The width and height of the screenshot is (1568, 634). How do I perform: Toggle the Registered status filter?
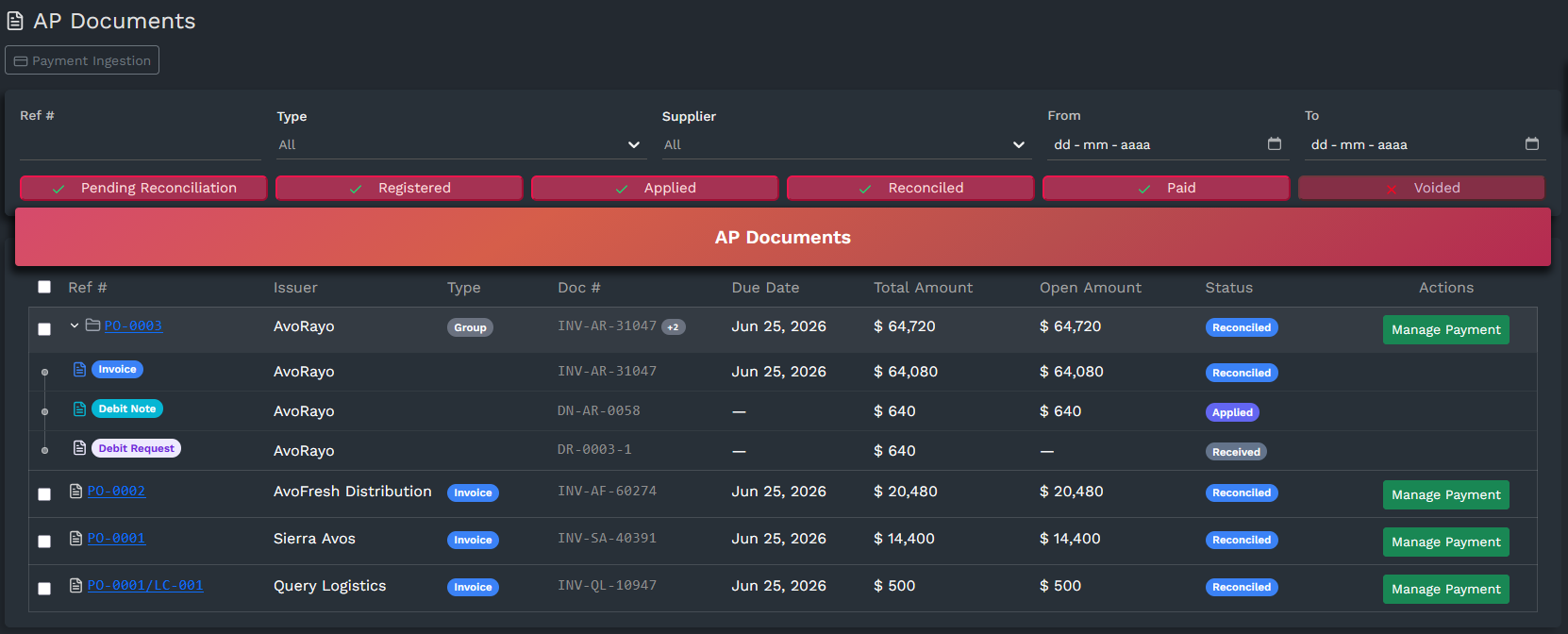(x=399, y=188)
